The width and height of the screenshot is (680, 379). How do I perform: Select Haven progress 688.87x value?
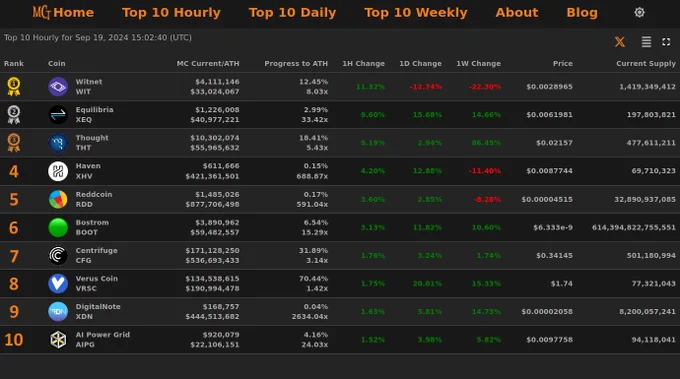point(312,176)
